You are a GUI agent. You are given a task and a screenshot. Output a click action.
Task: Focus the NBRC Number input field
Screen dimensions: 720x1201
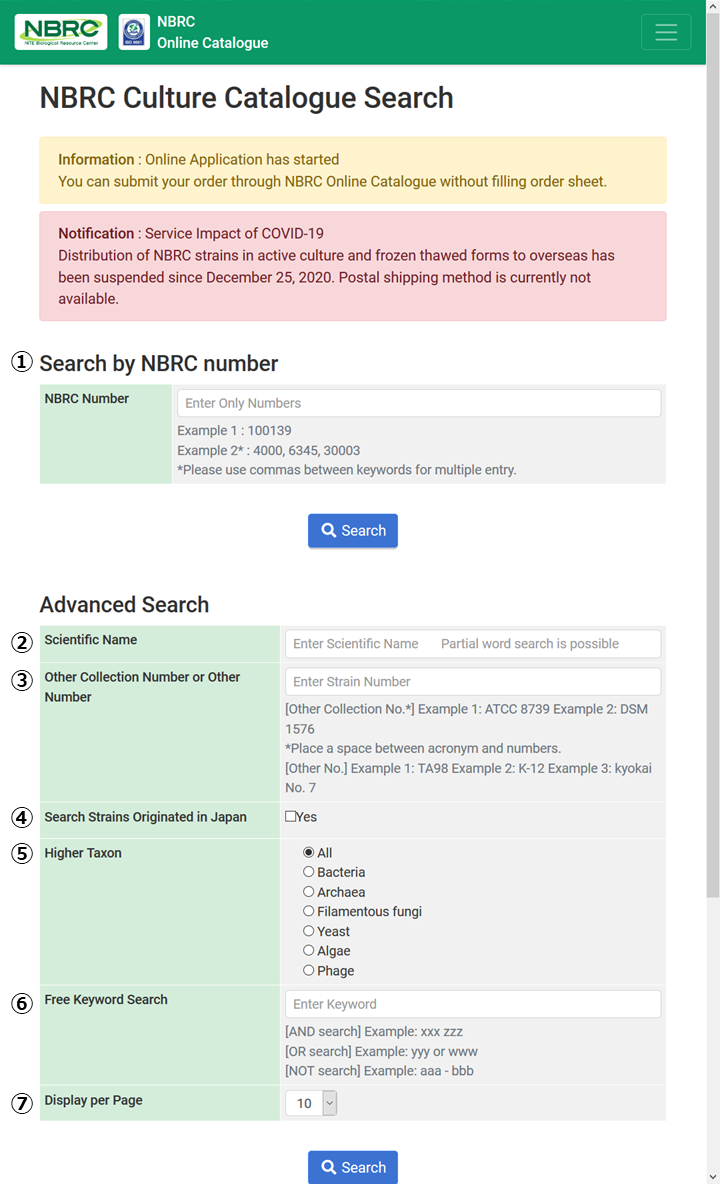pyautogui.click(x=419, y=403)
